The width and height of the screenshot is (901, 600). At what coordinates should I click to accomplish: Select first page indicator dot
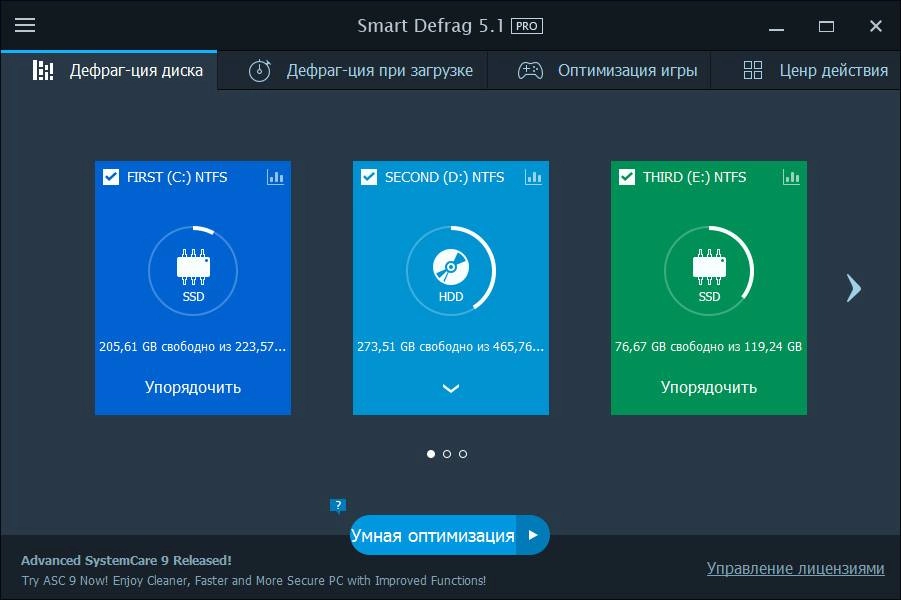(x=431, y=454)
